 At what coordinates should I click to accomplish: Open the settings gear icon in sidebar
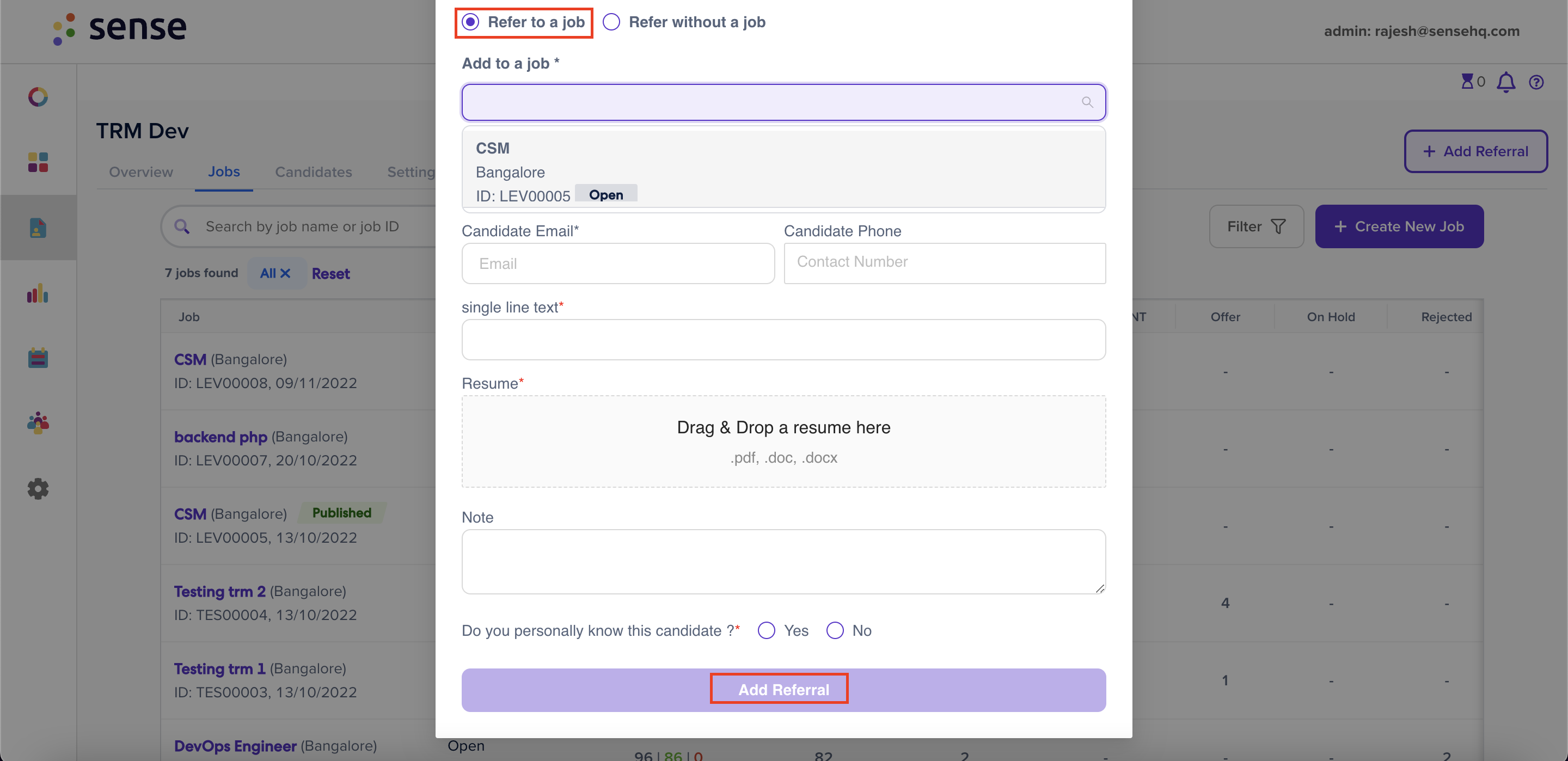(x=38, y=489)
